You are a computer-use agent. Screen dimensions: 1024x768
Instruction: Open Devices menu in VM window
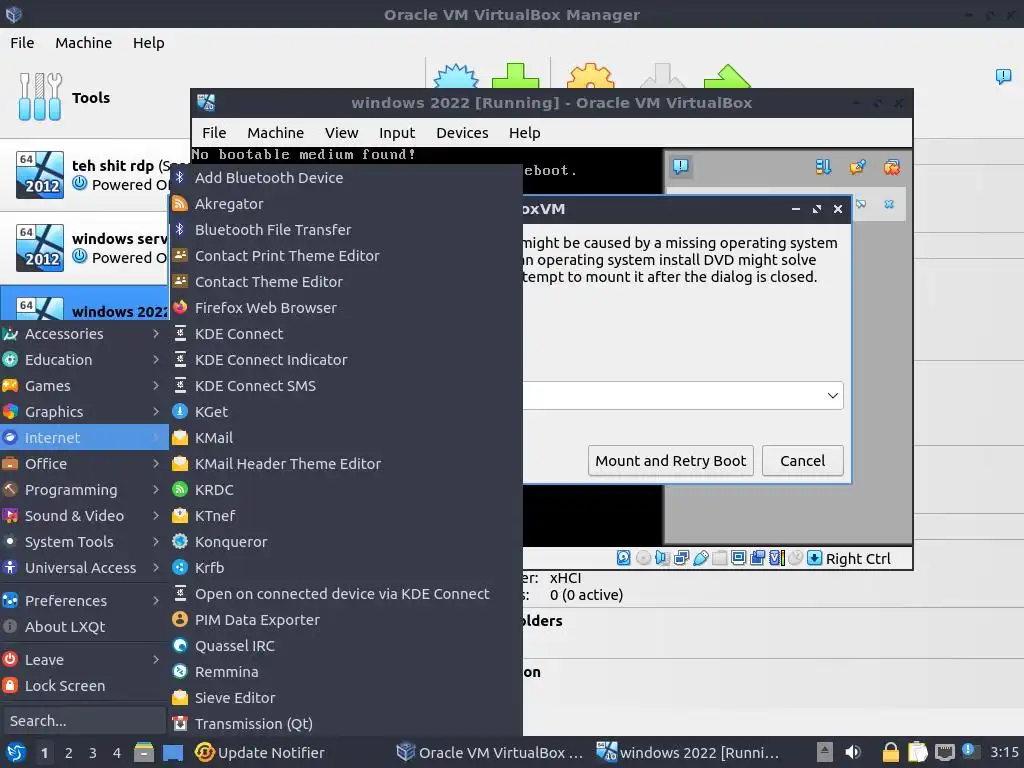462,133
